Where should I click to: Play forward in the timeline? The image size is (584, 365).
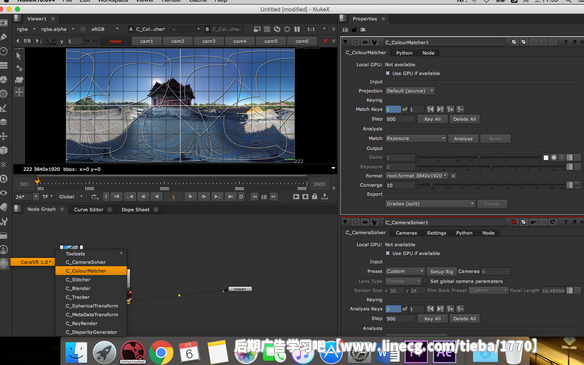tap(190, 197)
